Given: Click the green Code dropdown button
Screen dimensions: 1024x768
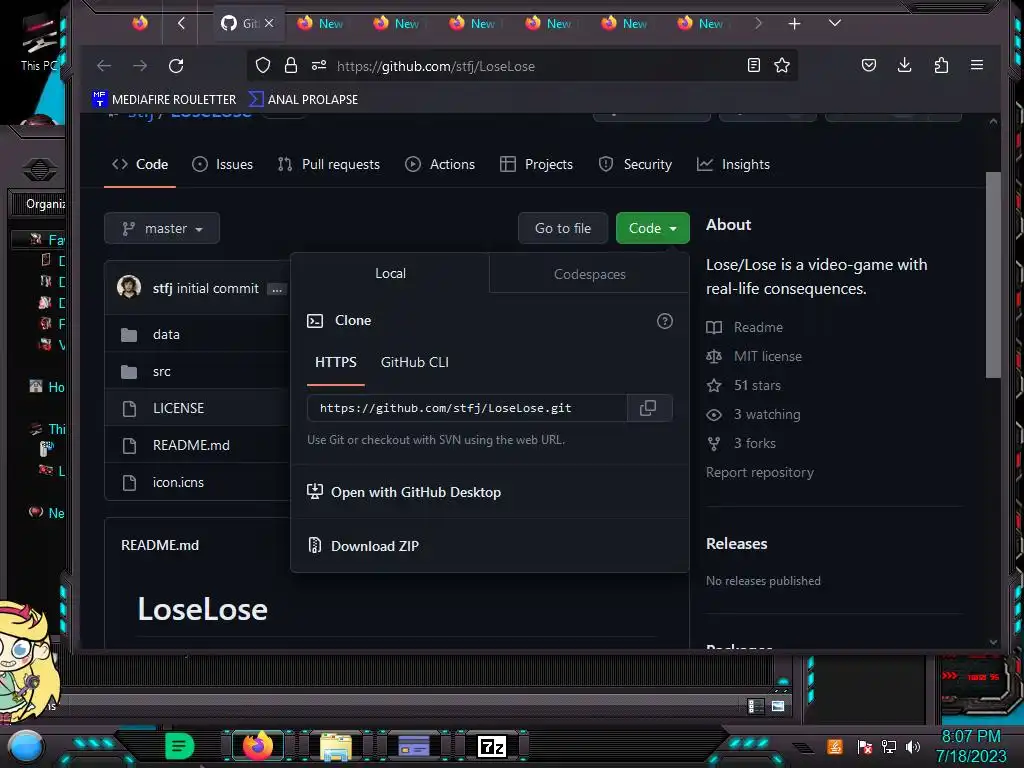Looking at the screenshot, I should tap(652, 229).
